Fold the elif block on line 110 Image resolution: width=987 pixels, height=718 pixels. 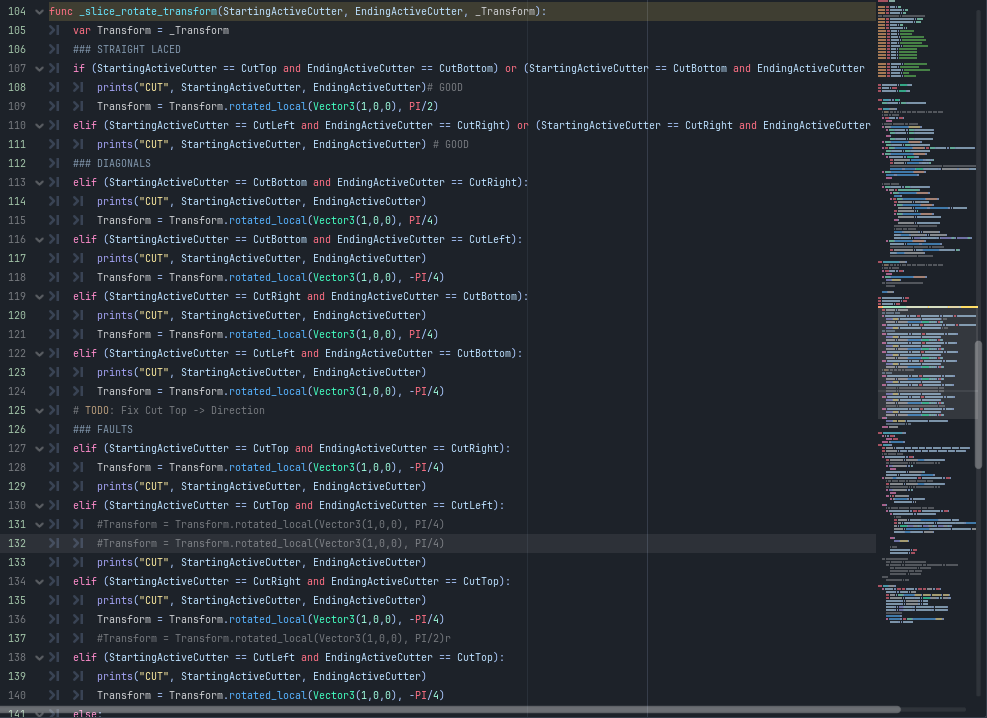pyautogui.click(x=39, y=125)
